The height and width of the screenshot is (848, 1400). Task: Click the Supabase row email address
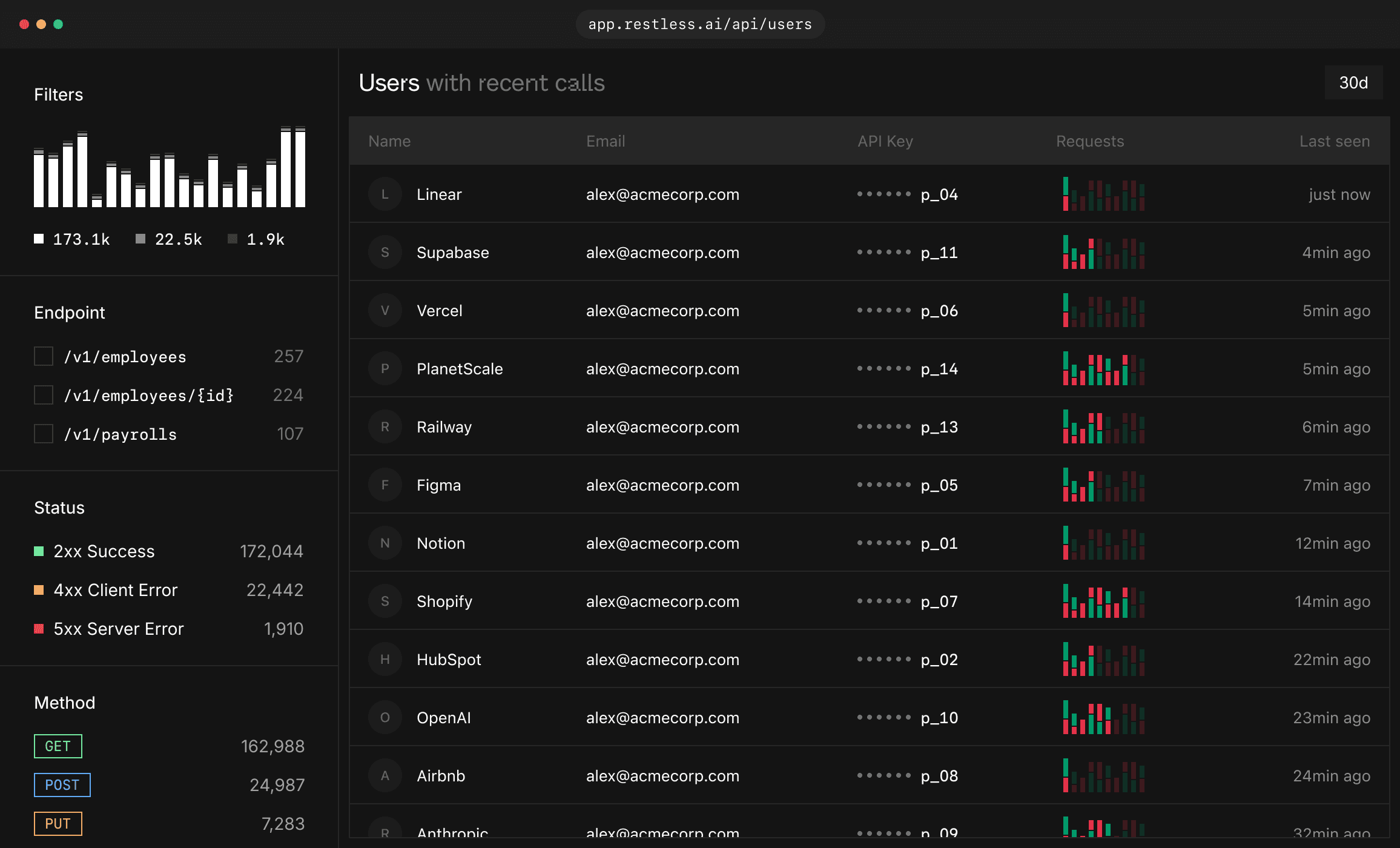[662, 253]
